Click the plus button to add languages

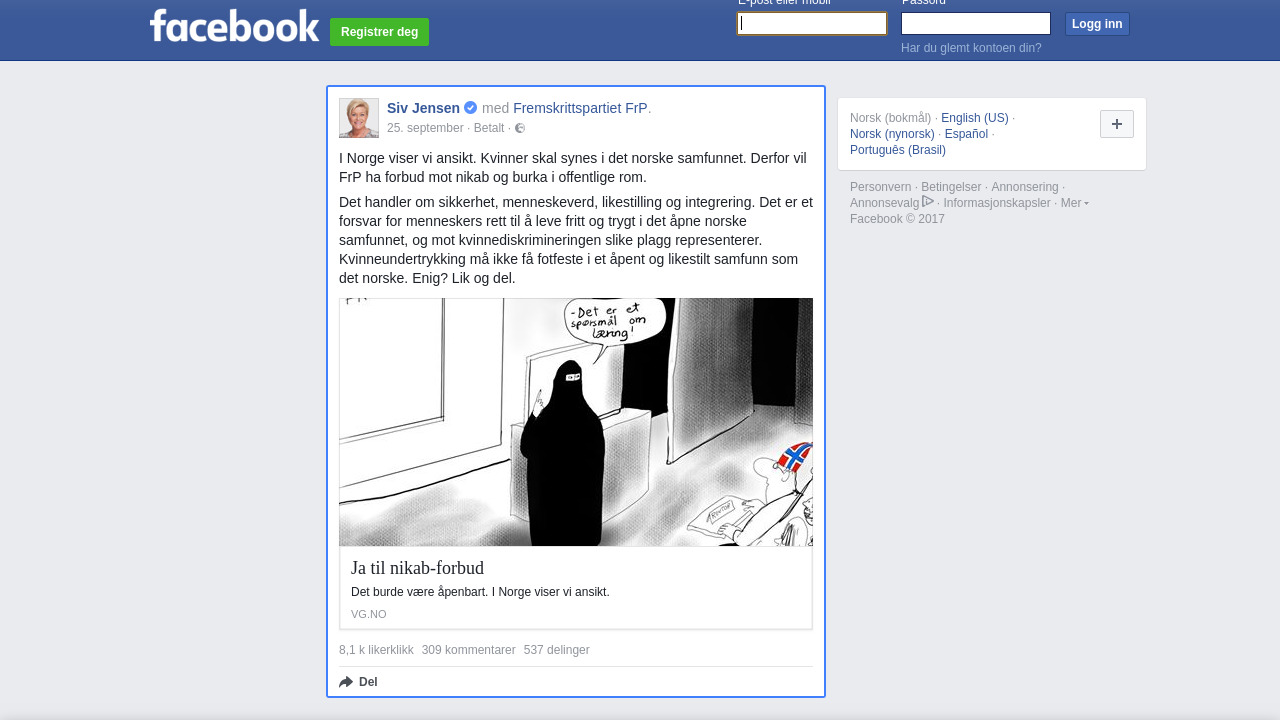point(1116,124)
